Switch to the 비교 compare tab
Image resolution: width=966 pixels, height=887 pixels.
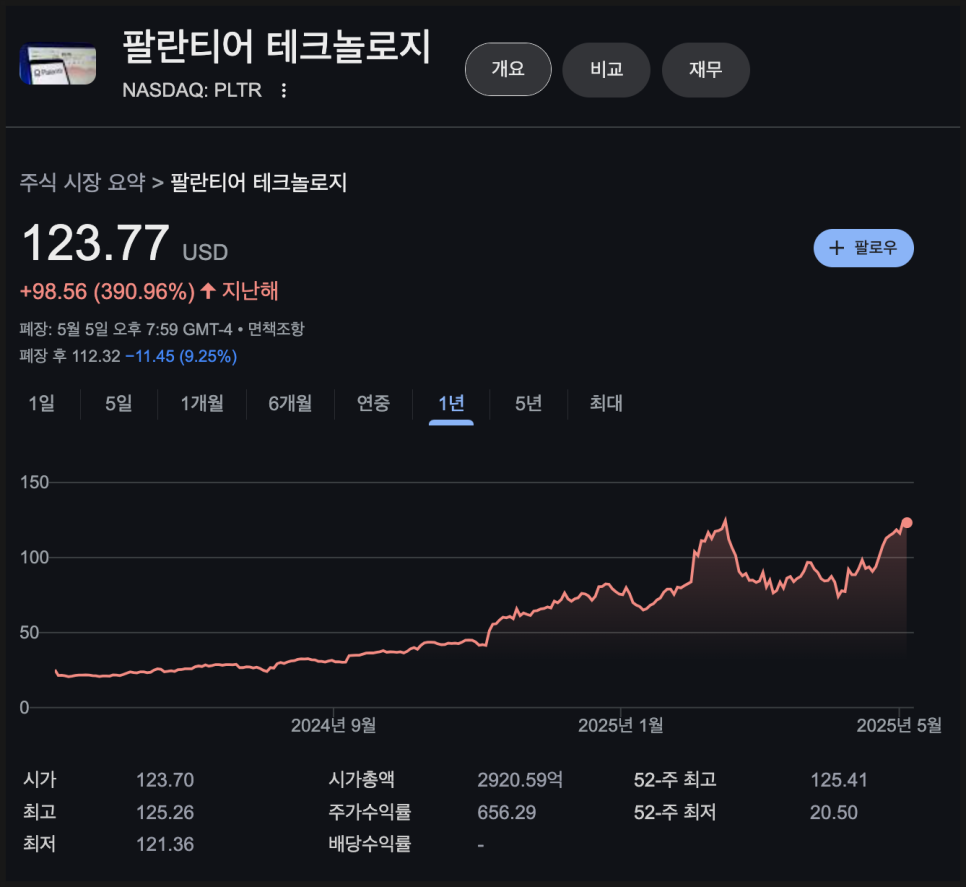[x=606, y=70]
